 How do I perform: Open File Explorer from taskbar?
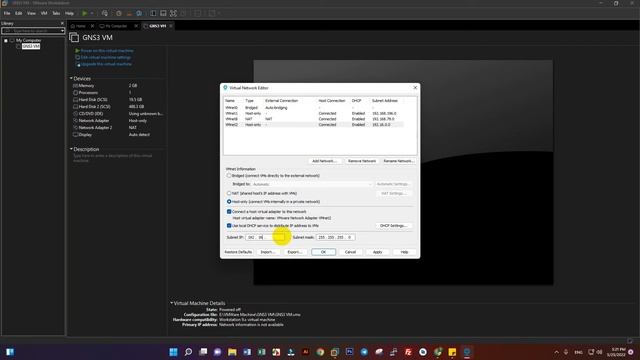click(x=232, y=352)
